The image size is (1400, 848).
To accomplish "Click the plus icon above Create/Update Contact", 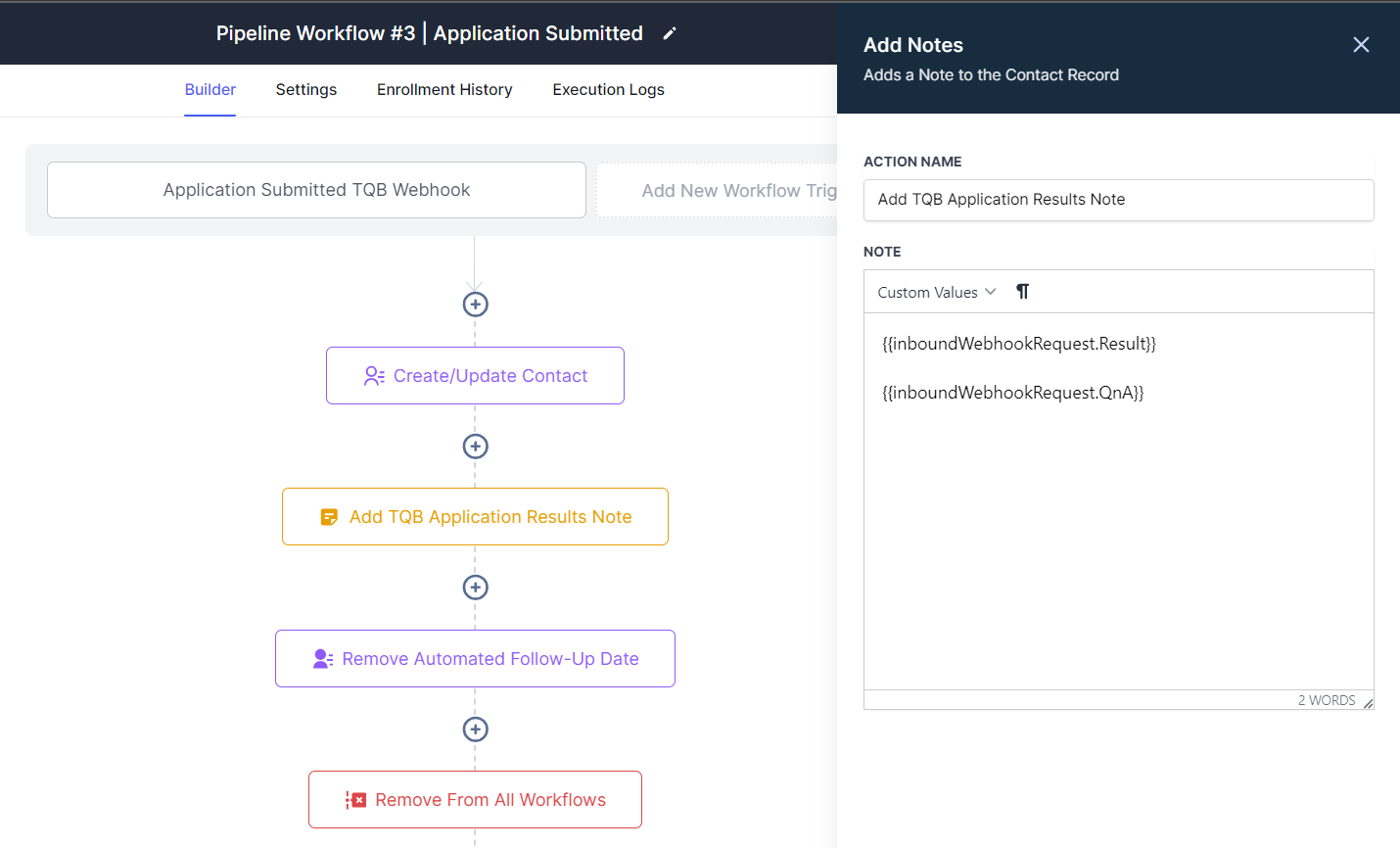I will click(x=475, y=304).
